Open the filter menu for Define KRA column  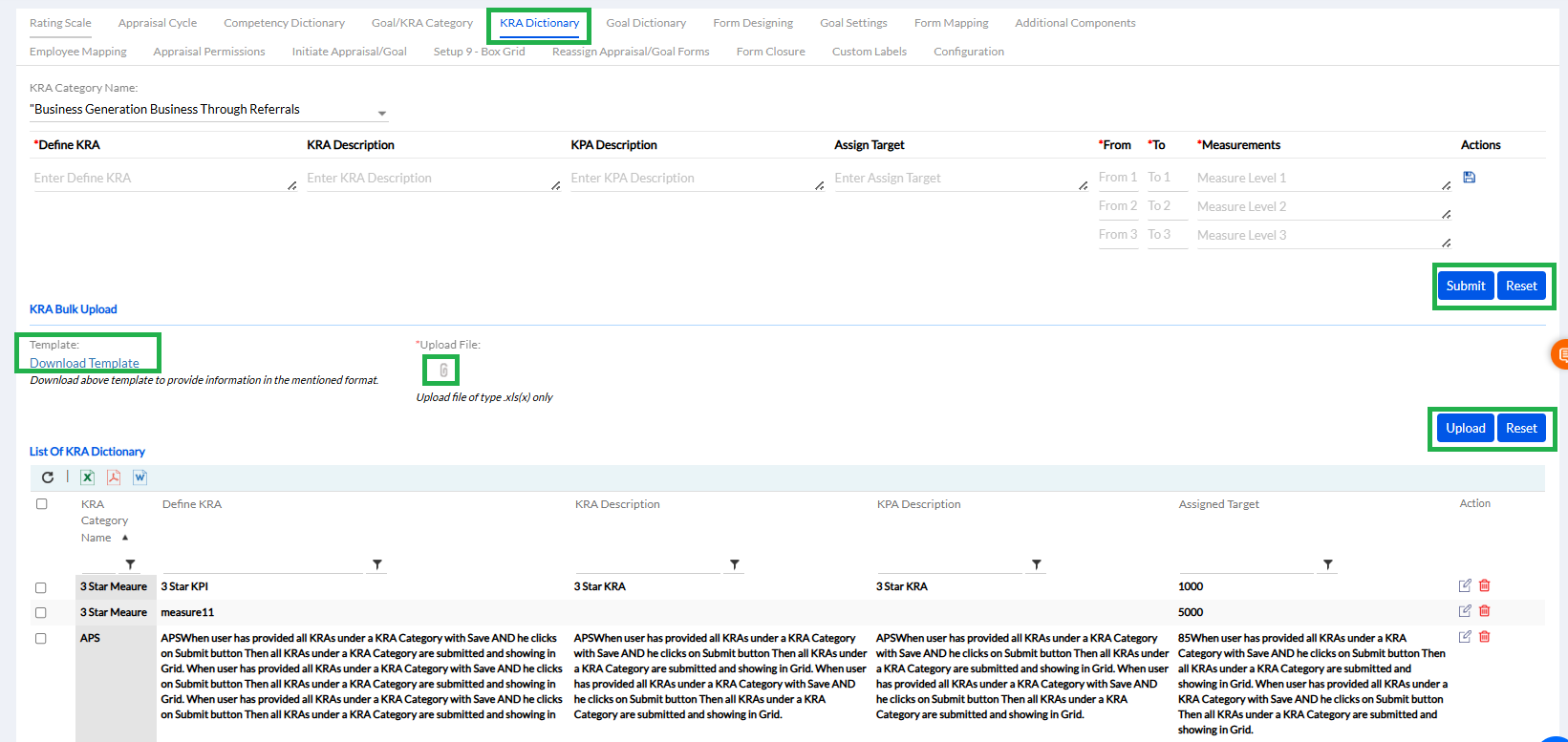(x=377, y=565)
